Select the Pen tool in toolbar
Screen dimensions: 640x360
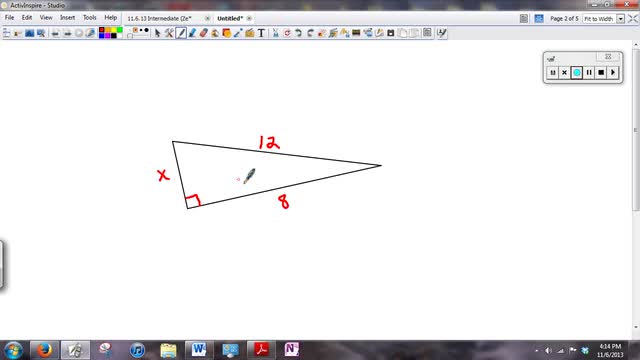[181, 33]
